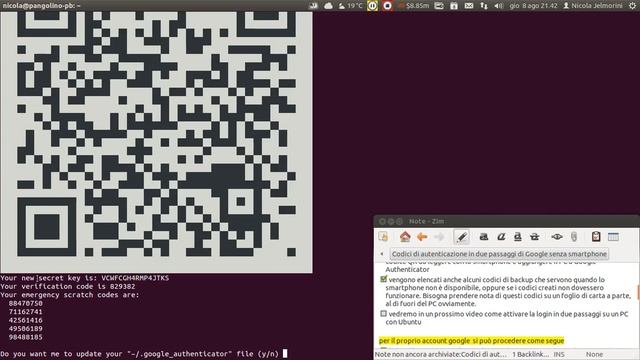Toggle the index pane icon in Zim

coord(383,237)
